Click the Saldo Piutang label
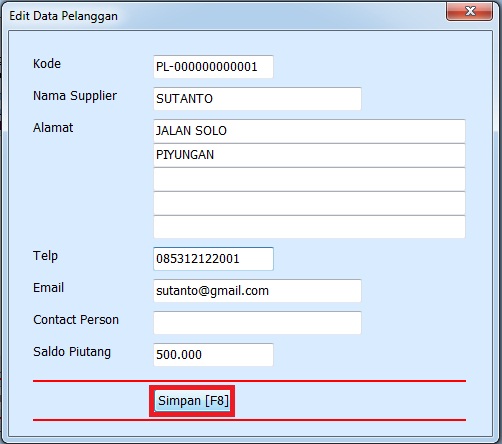502x444 pixels. (72, 352)
